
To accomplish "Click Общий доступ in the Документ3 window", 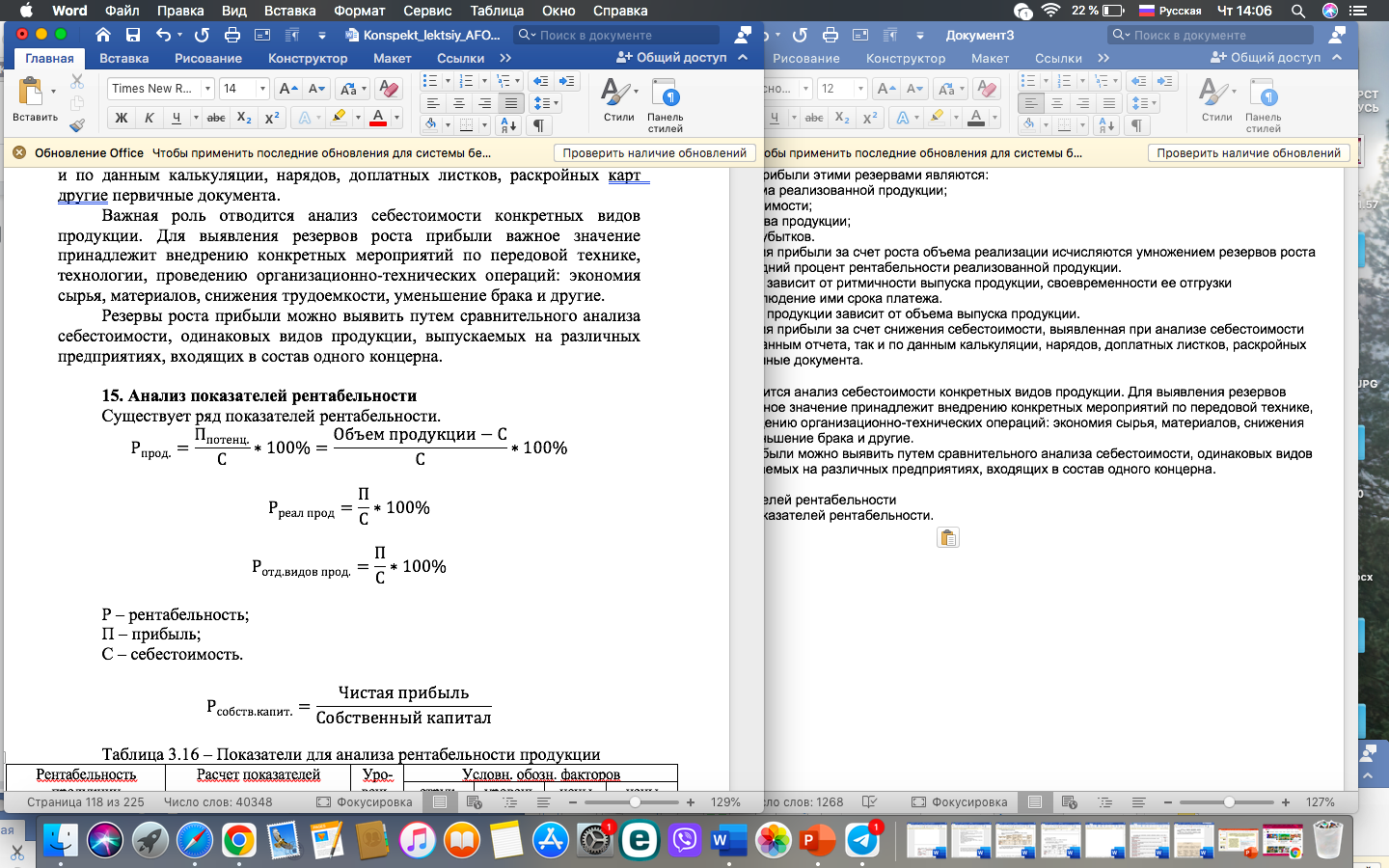I will pyautogui.click(x=1266, y=58).
